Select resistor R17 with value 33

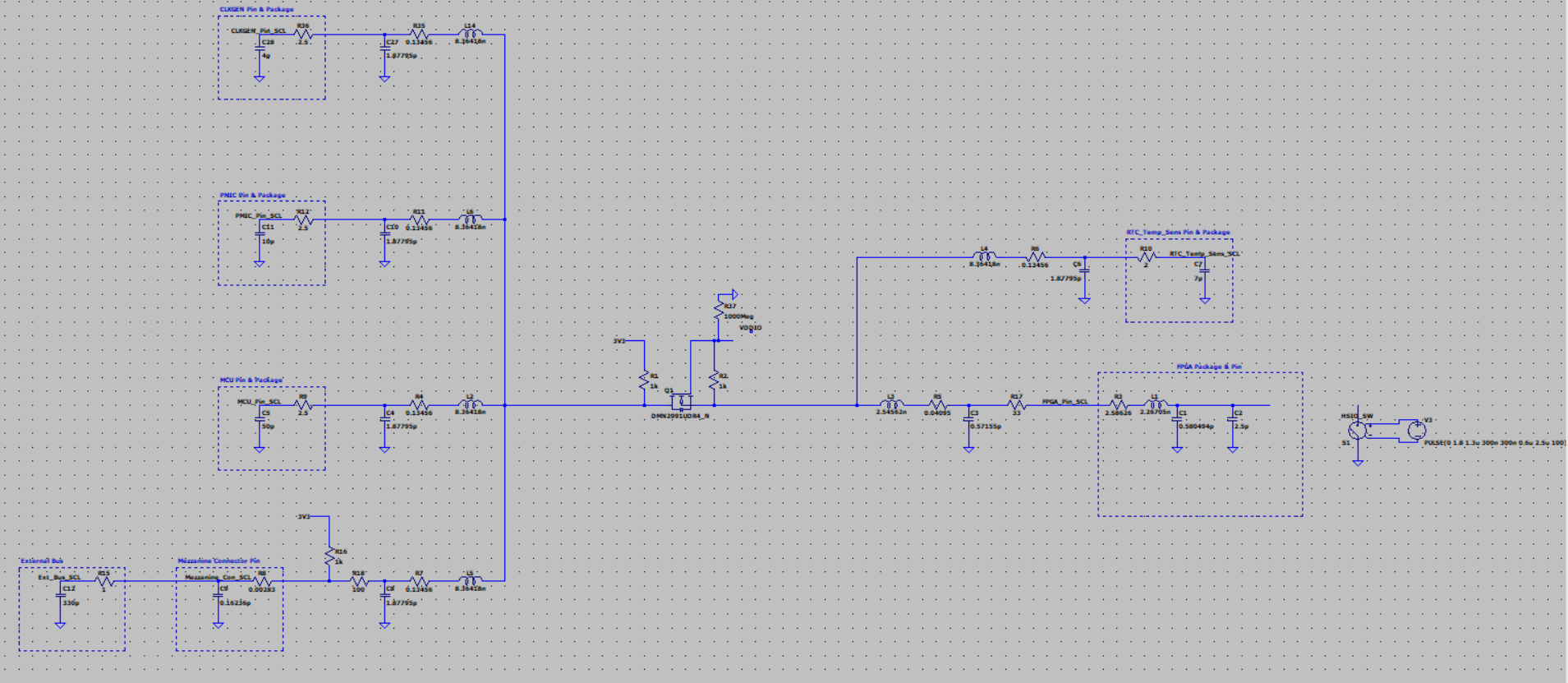(1017, 405)
